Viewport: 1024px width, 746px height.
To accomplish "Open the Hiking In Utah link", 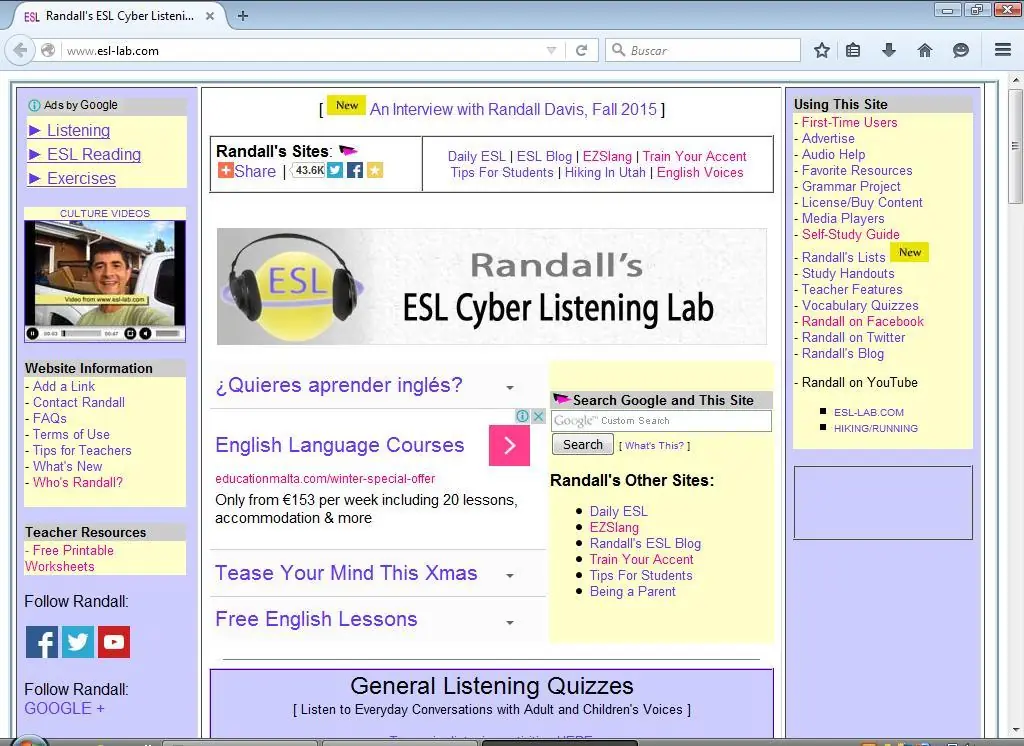I will coord(605,172).
